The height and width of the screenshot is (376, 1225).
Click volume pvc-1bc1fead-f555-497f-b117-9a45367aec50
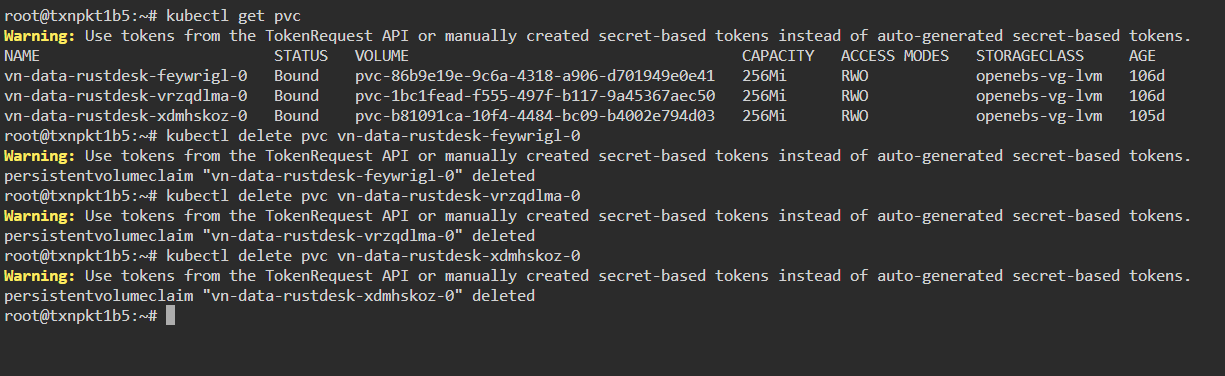click(x=535, y=95)
